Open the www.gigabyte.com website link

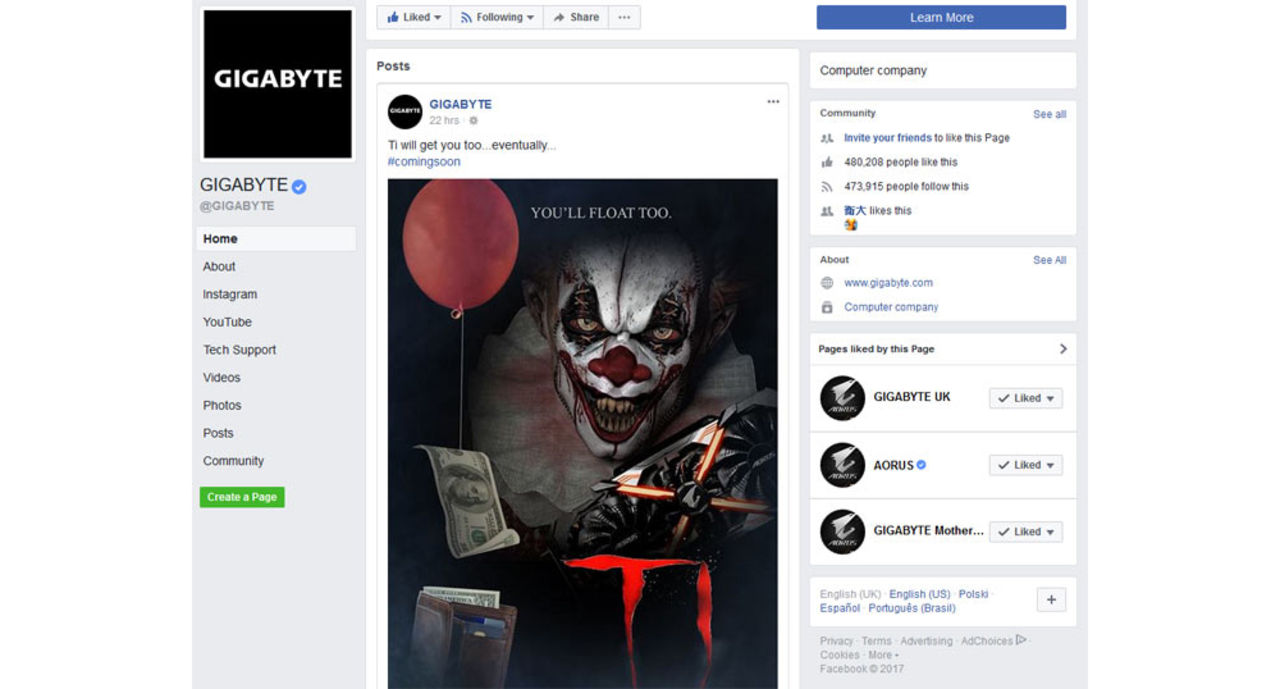point(888,283)
